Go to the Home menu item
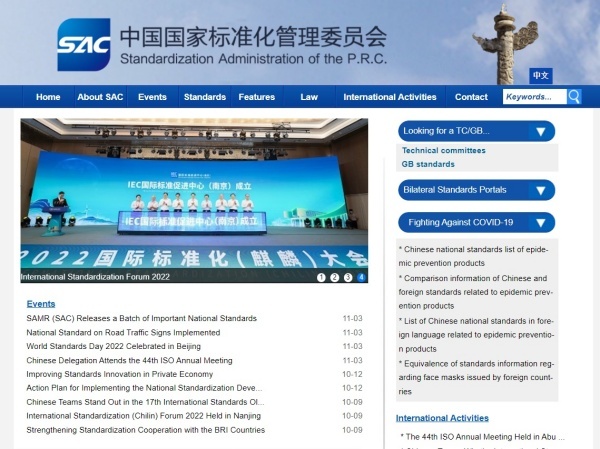Screen dimensions: 600x449 pos(48,97)
